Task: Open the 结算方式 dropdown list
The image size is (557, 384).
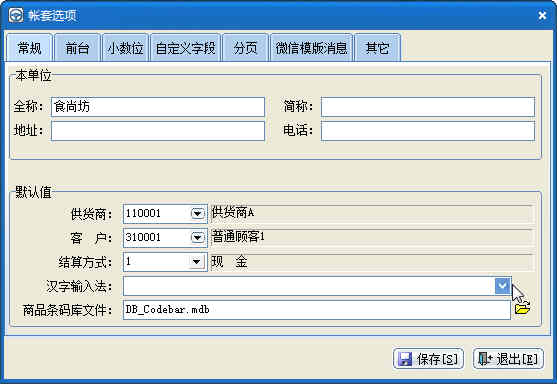Action: click(x=196, y=262)
